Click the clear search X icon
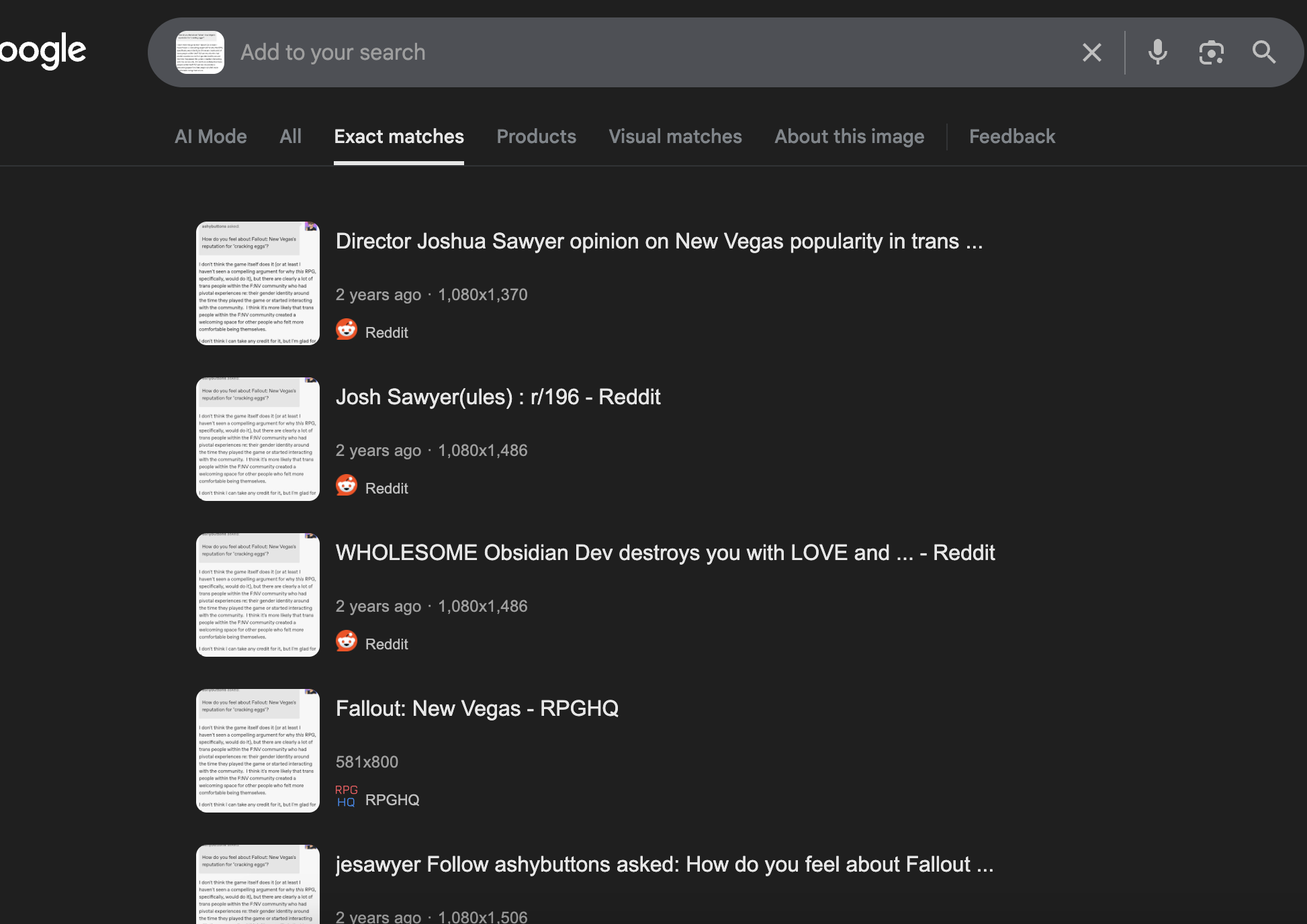 coord(1092,52)
